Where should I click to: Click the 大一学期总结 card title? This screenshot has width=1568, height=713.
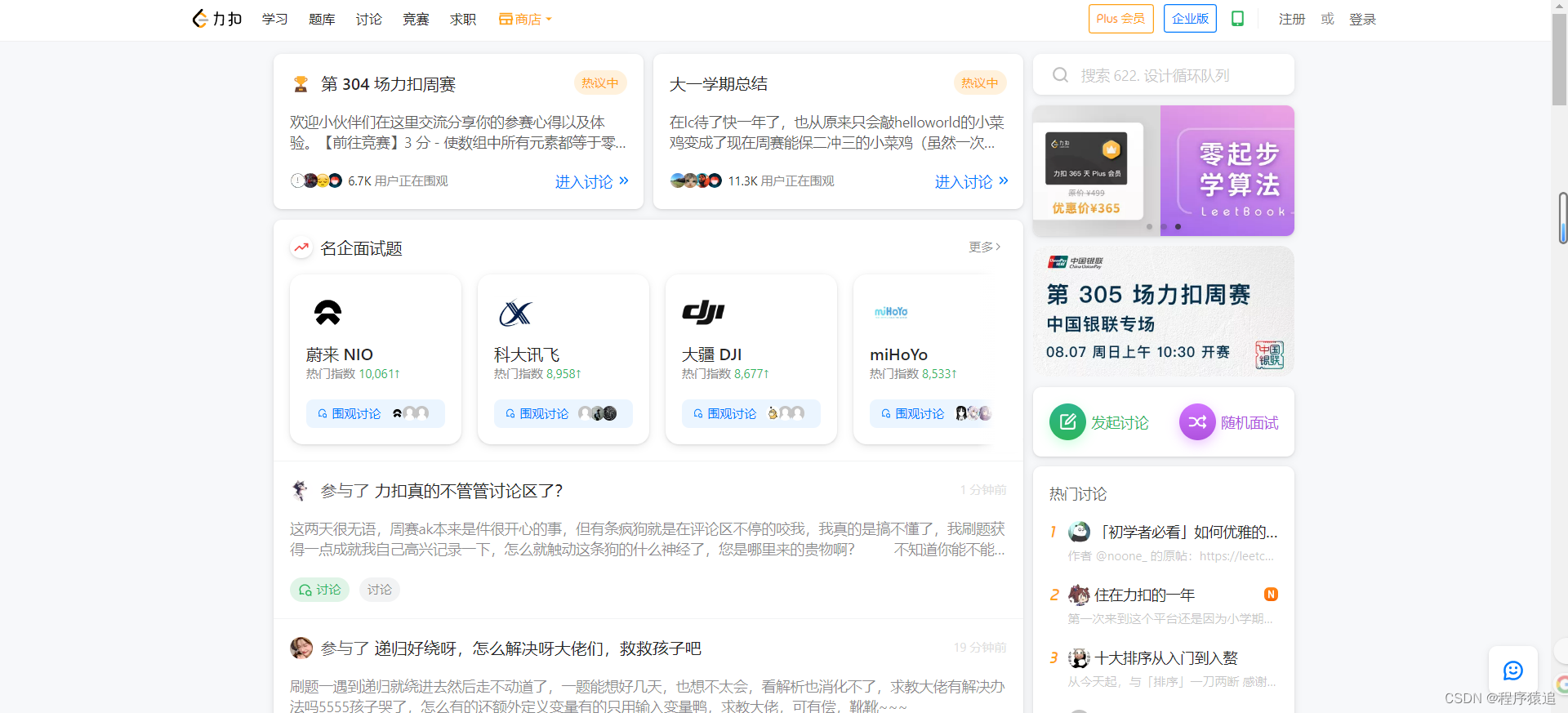click(x=718, y=84)
